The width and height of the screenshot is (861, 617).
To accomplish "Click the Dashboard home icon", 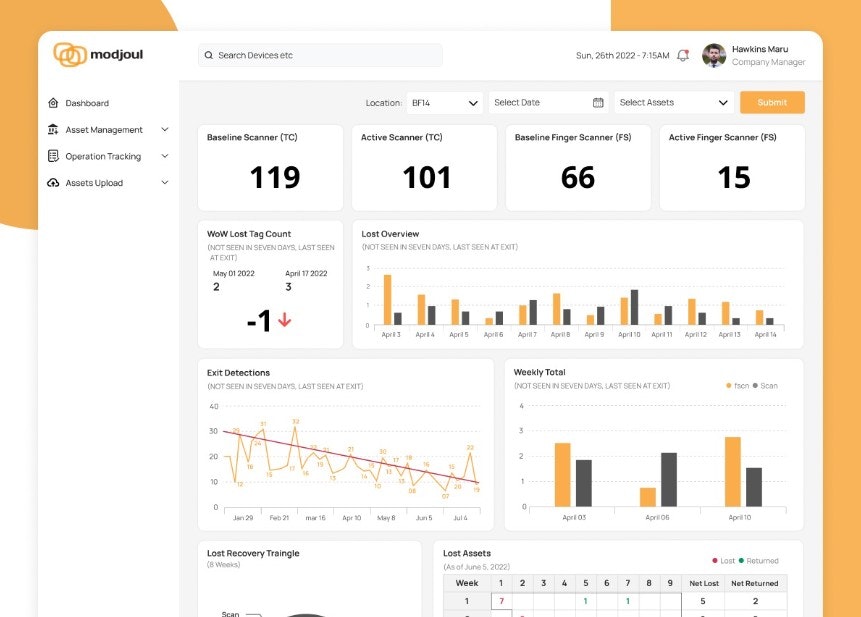I will [x=53, y=103].
